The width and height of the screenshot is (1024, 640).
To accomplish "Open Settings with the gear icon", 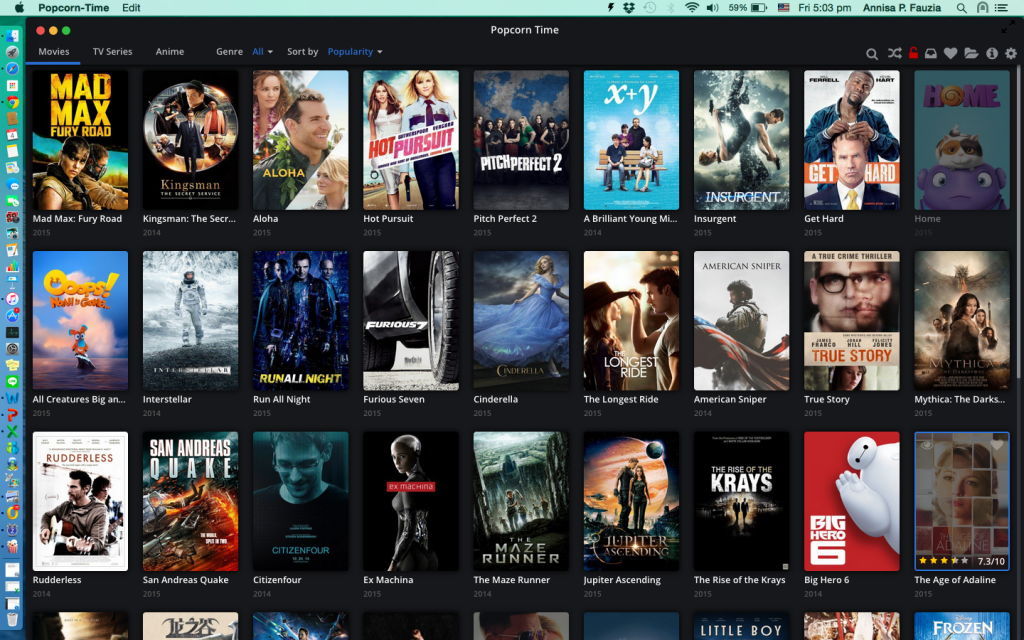I will pyautogui.click(x=1011, y=54).
